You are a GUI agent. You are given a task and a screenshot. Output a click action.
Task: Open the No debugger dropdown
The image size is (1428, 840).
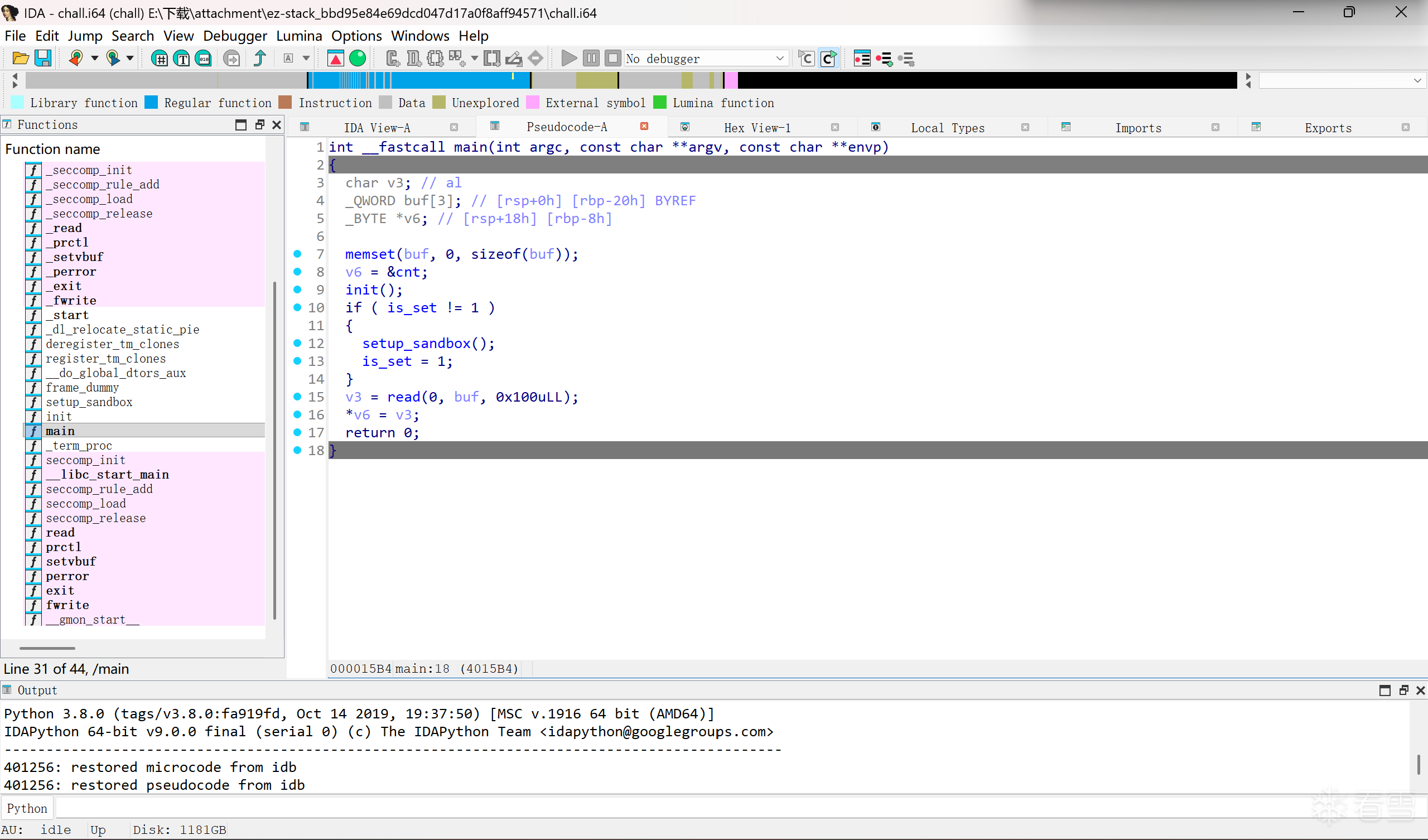(x=780, y=59)
